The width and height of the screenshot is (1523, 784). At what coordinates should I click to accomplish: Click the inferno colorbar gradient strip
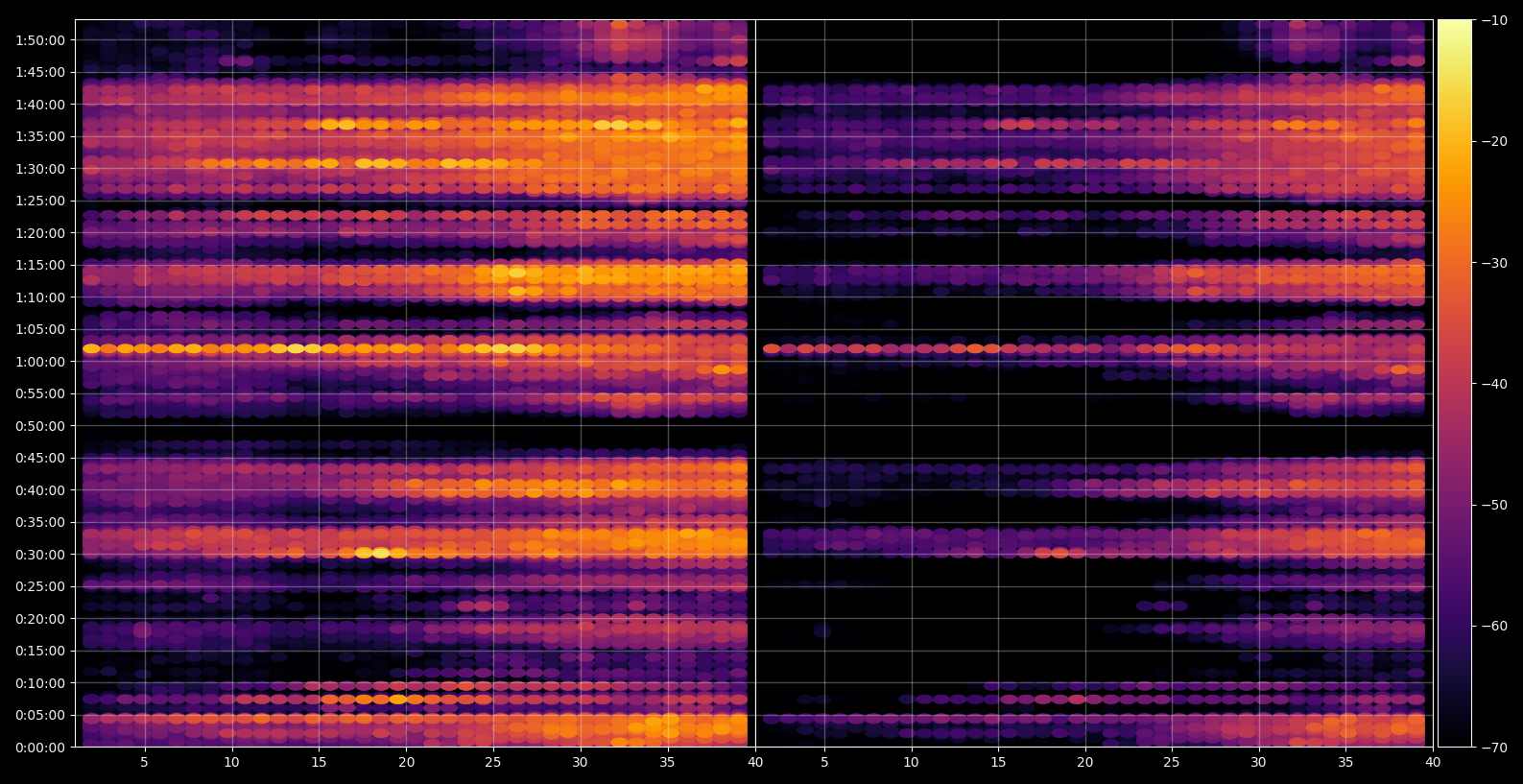(1455, 383)
